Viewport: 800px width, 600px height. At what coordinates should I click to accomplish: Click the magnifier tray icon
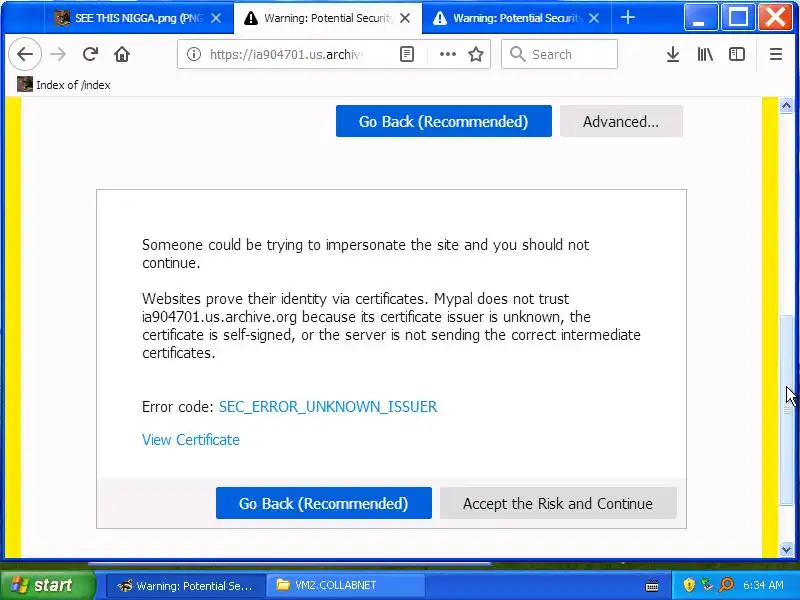tap(726, 585)
